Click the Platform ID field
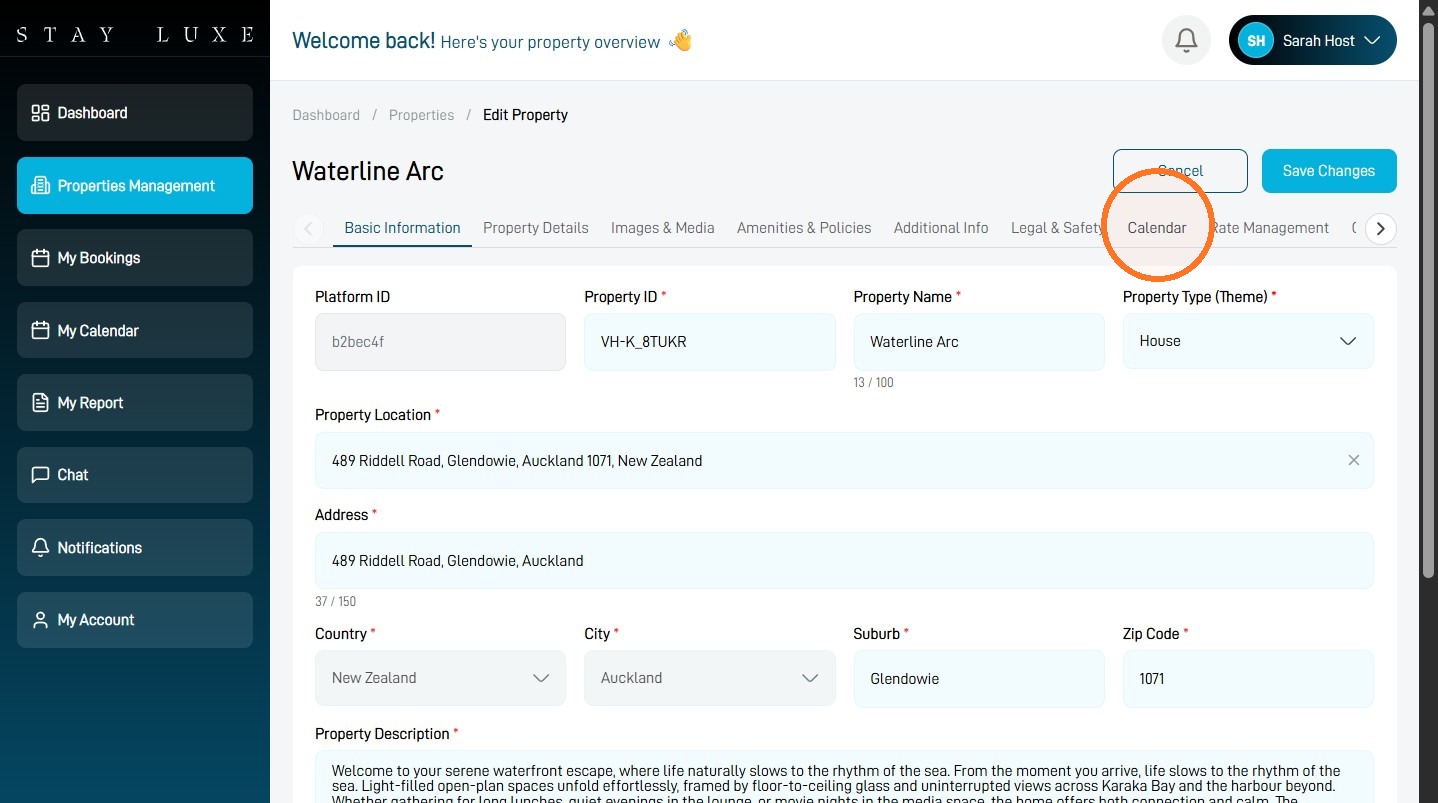The height and width of the screenshot is (803, 1438). 440,342
